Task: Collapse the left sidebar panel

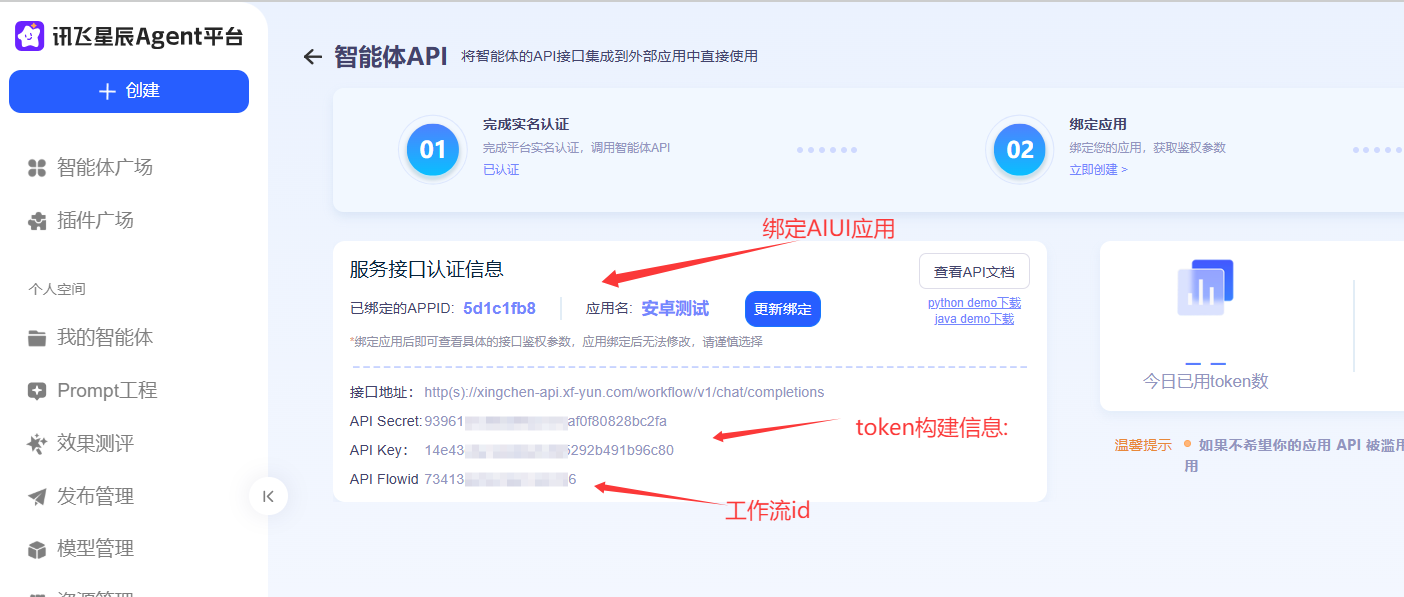Action: click(268, 496)
